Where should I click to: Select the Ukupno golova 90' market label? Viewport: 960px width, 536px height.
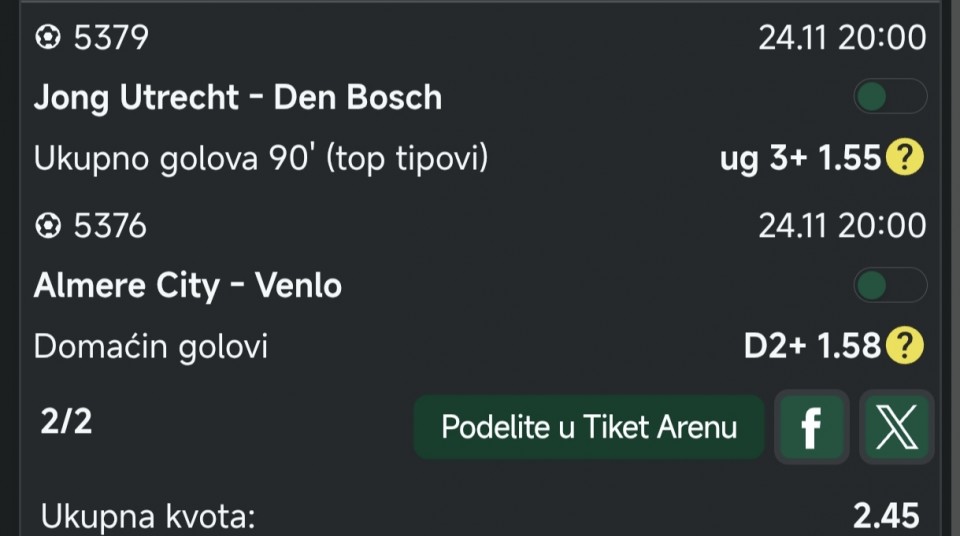[x=261, y=158]
